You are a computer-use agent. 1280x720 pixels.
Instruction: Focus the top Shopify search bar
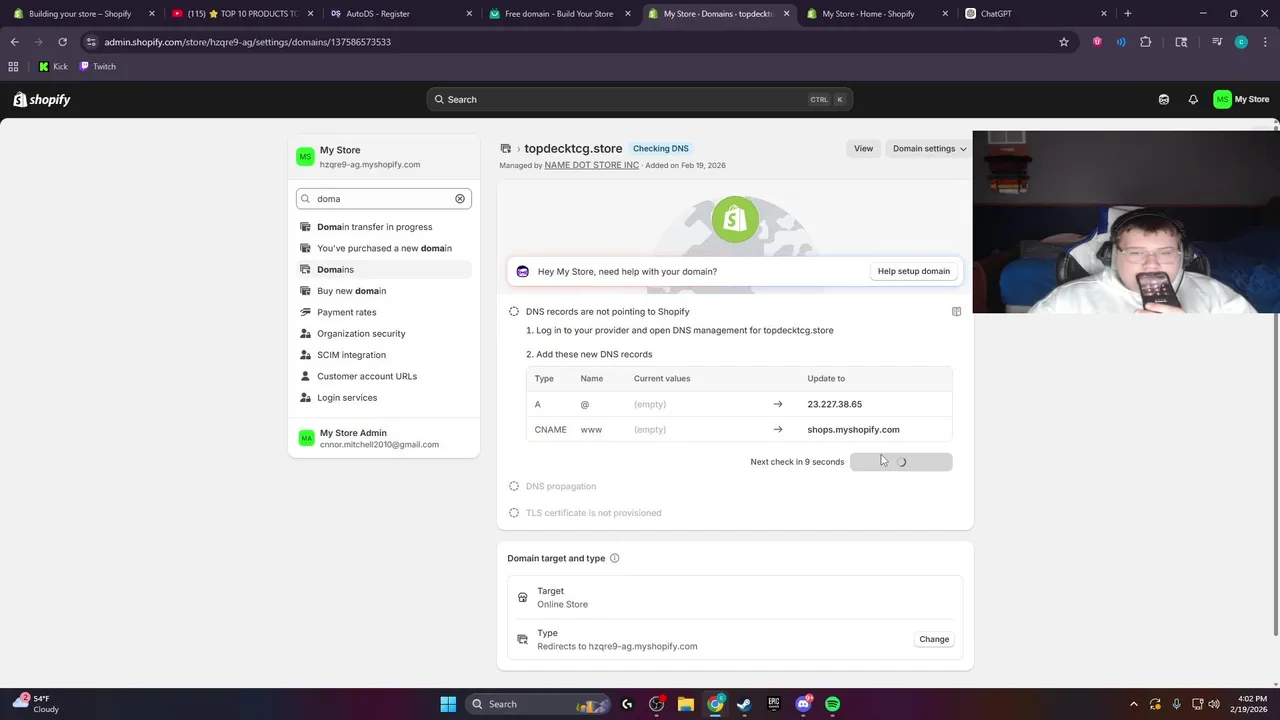click(x=639, y=99)
